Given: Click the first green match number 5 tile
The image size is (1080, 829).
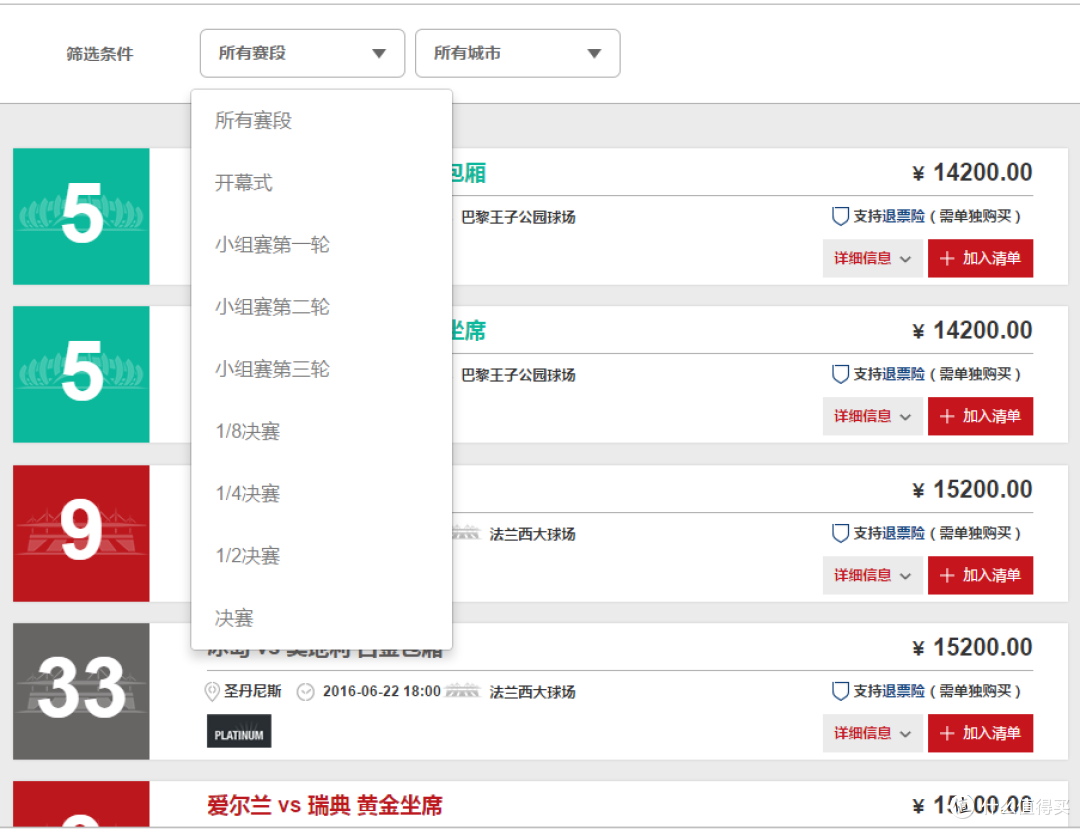Looking at the screenshot, I should click(x=81, y=216).
